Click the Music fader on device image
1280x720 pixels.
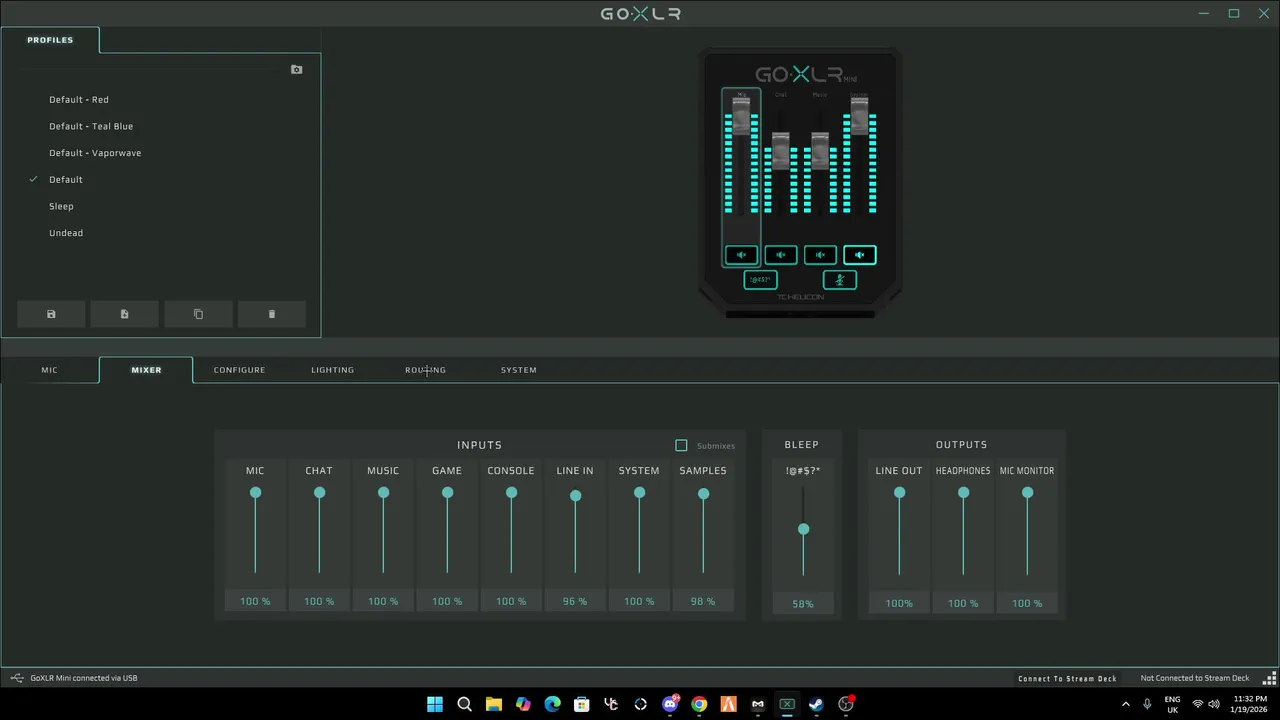pos(820,150)
